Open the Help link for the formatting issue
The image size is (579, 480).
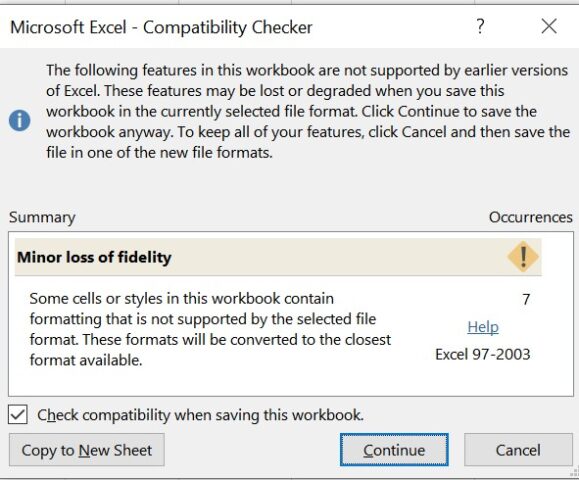click(483, 327)
